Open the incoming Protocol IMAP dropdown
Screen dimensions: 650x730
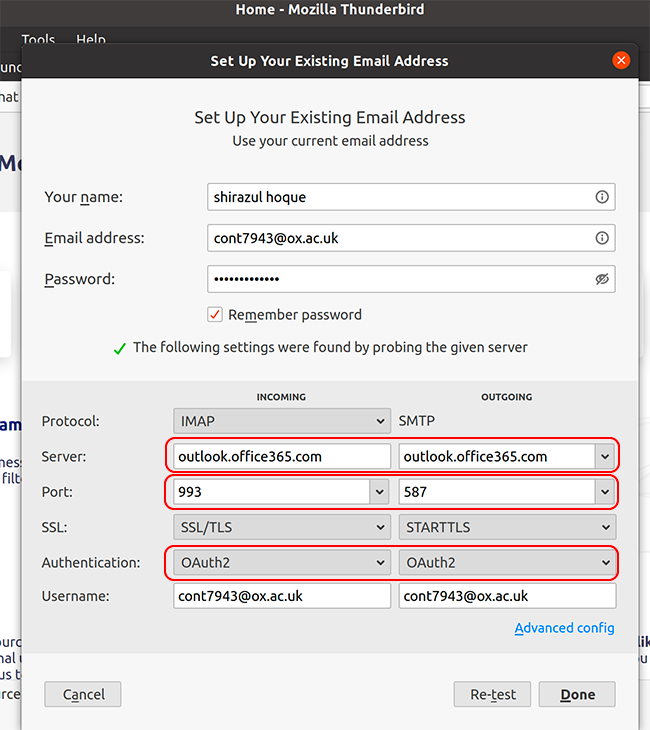coord(281,421)
